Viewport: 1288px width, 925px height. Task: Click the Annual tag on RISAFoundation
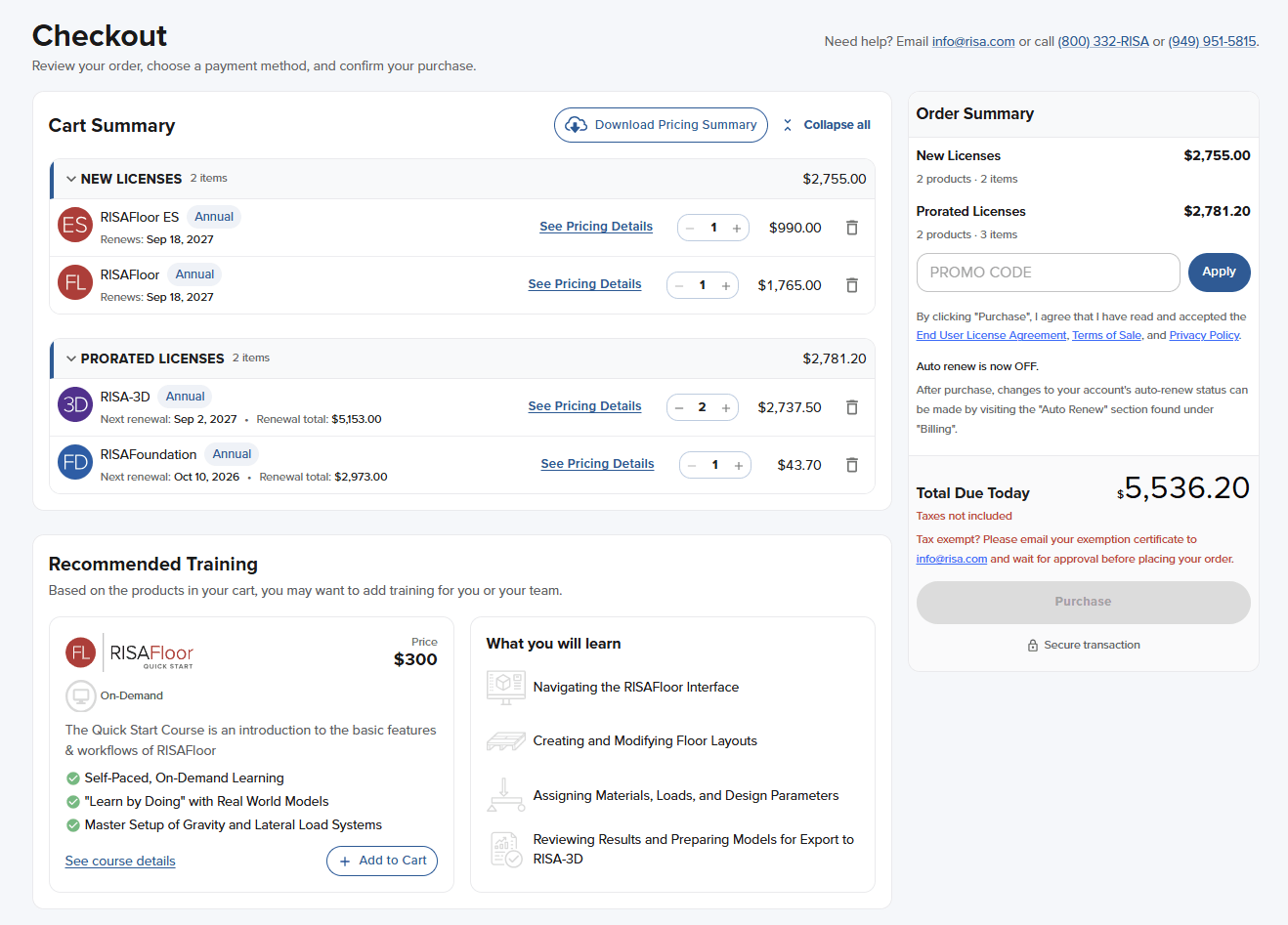point(232,454)
